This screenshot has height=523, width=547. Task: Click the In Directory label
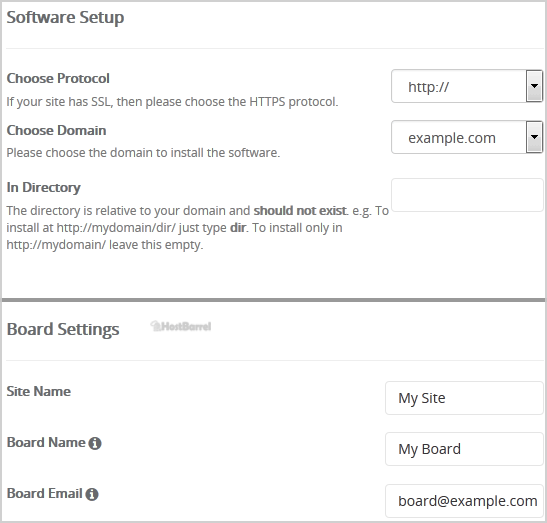pos(44,188)
